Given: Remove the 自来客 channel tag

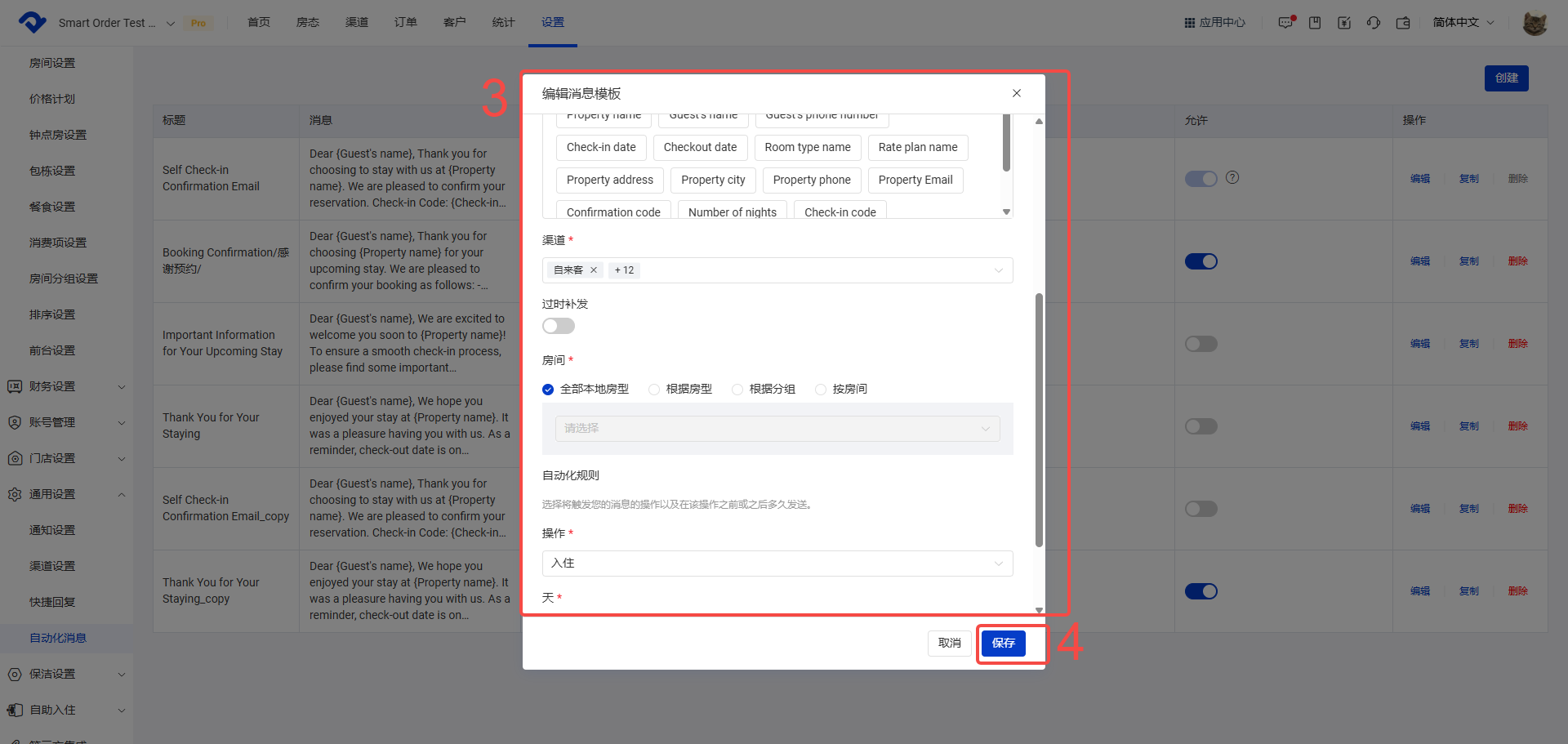Looking at the screenshot, I should point(594,270).
